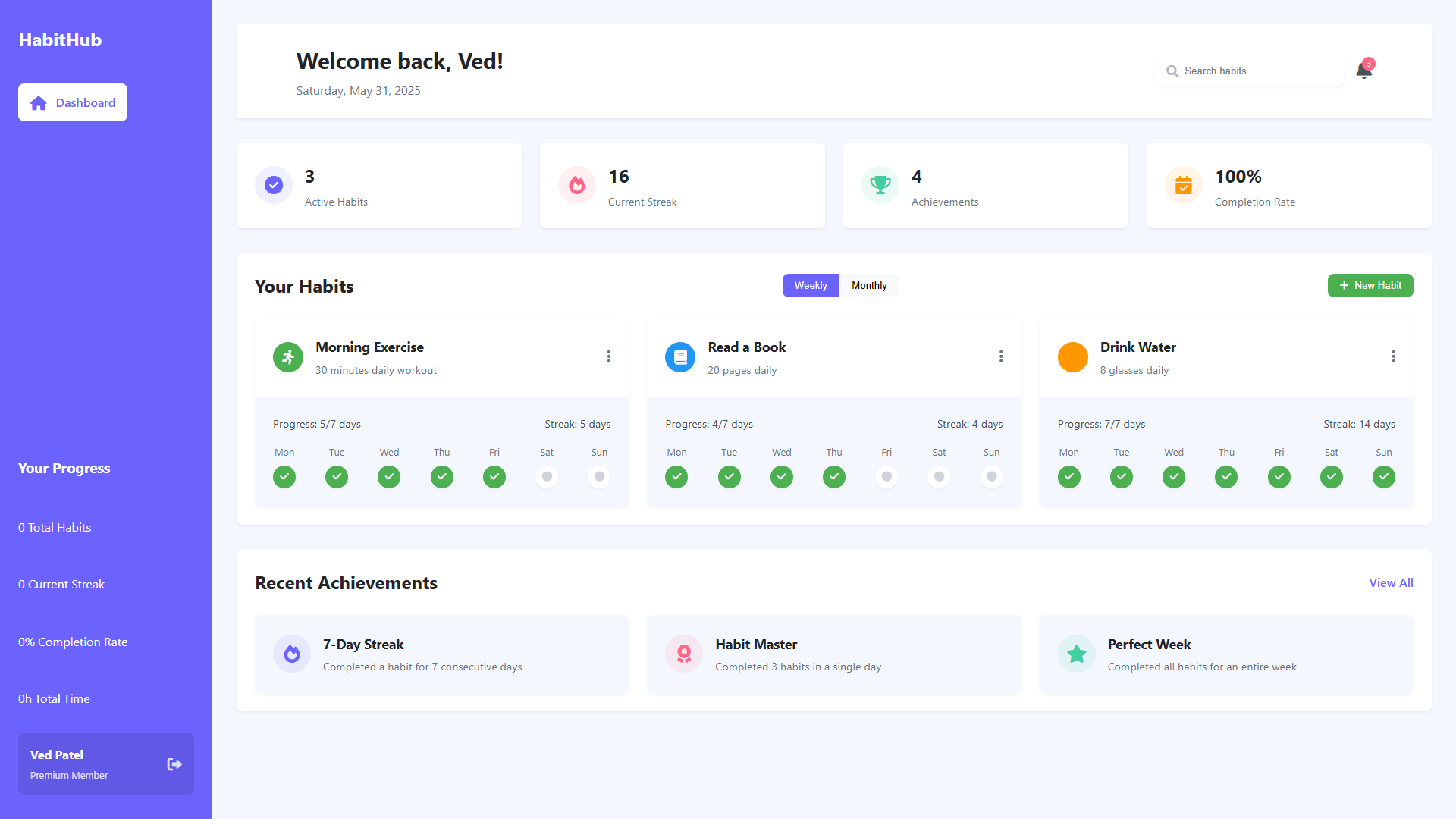
Task: Uncheck Thursday for Read a Book
Action: tap(834, 477)
